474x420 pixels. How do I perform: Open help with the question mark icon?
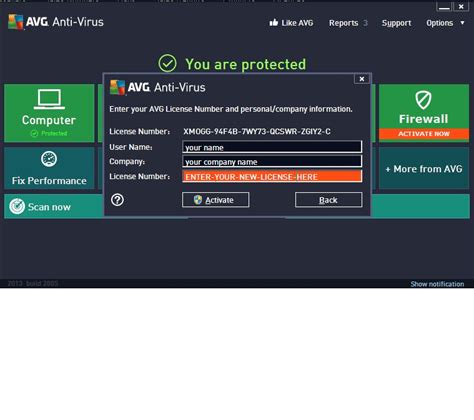pyautogui.click(x=117, y=200)
